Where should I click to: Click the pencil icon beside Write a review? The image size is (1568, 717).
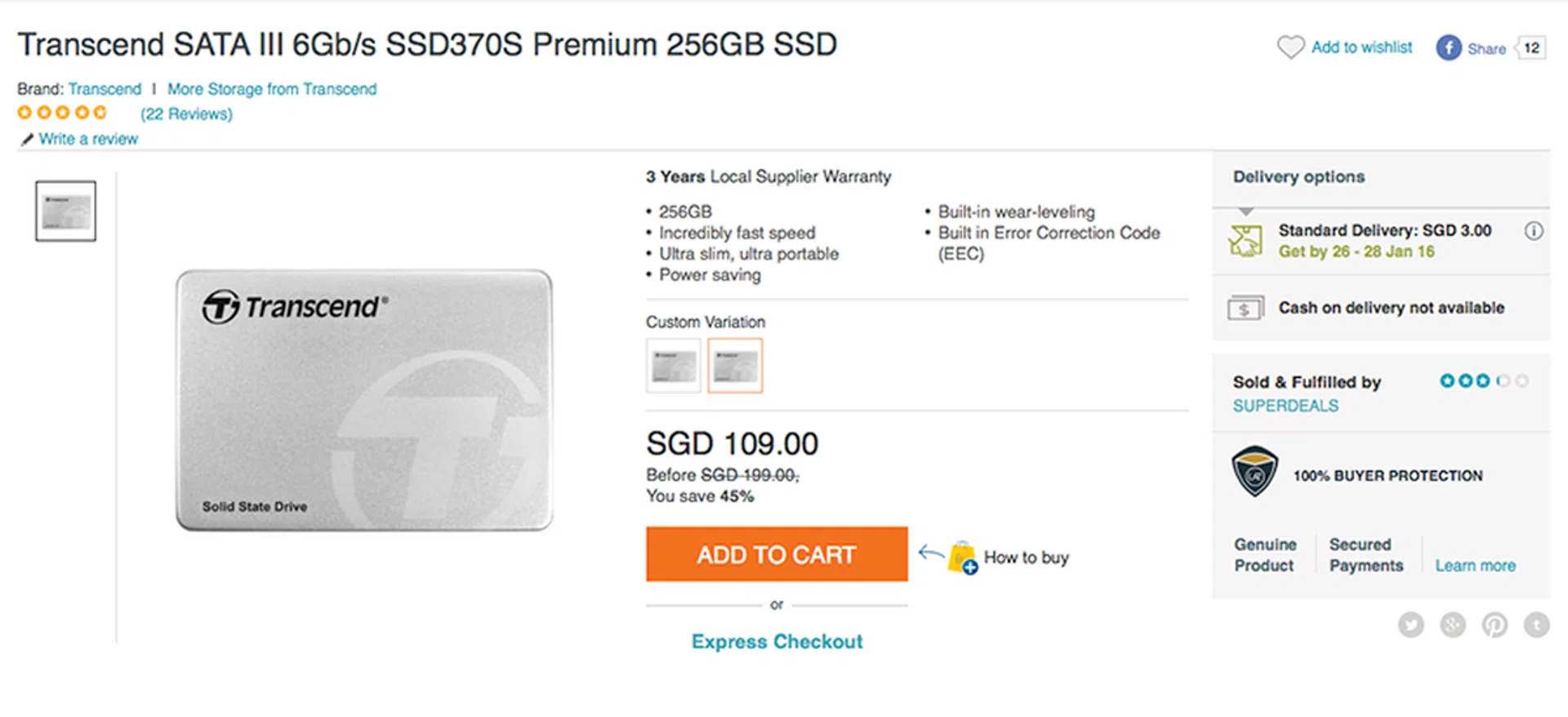[27, 140]
